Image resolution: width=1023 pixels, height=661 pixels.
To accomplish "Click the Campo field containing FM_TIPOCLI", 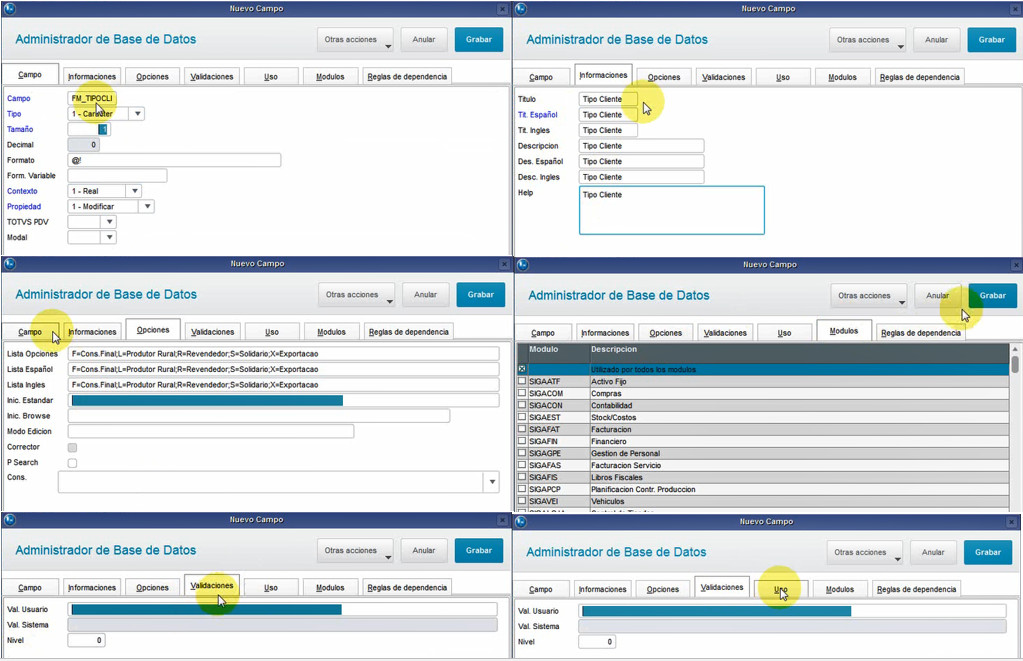I will (92, 99).
